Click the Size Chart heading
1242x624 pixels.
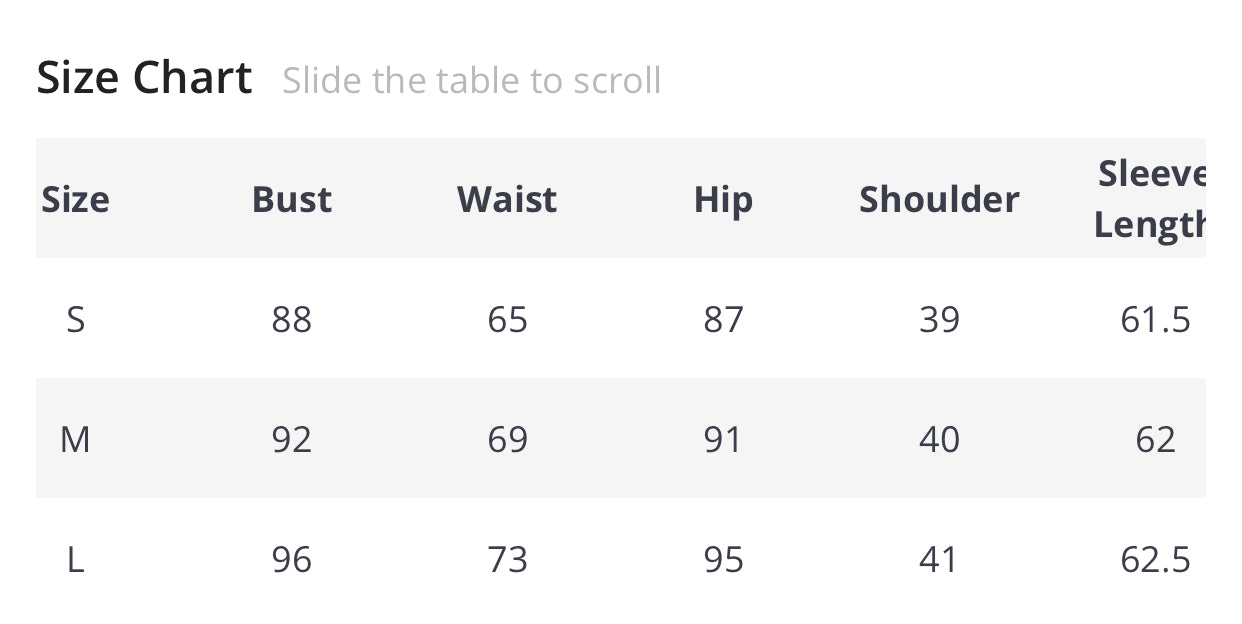pos(144,78)
